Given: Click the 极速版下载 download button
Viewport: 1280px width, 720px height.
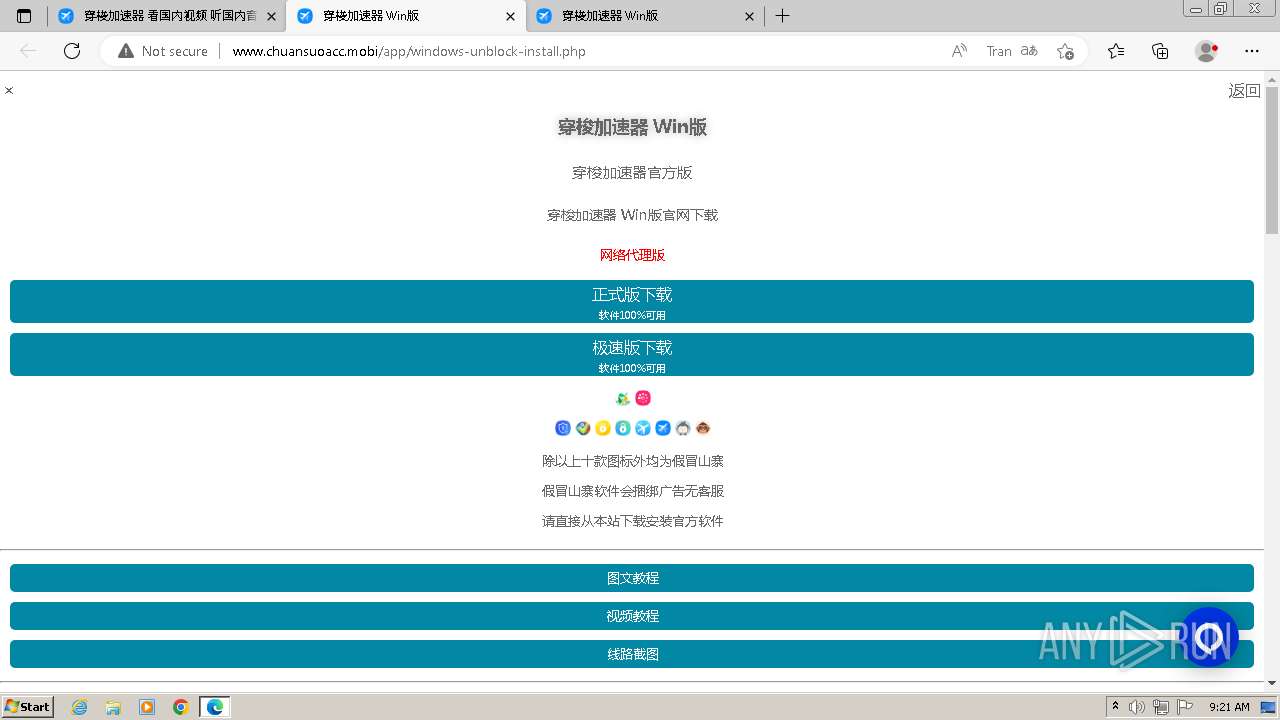Looking at the screenshot, I should pos(632,355).
